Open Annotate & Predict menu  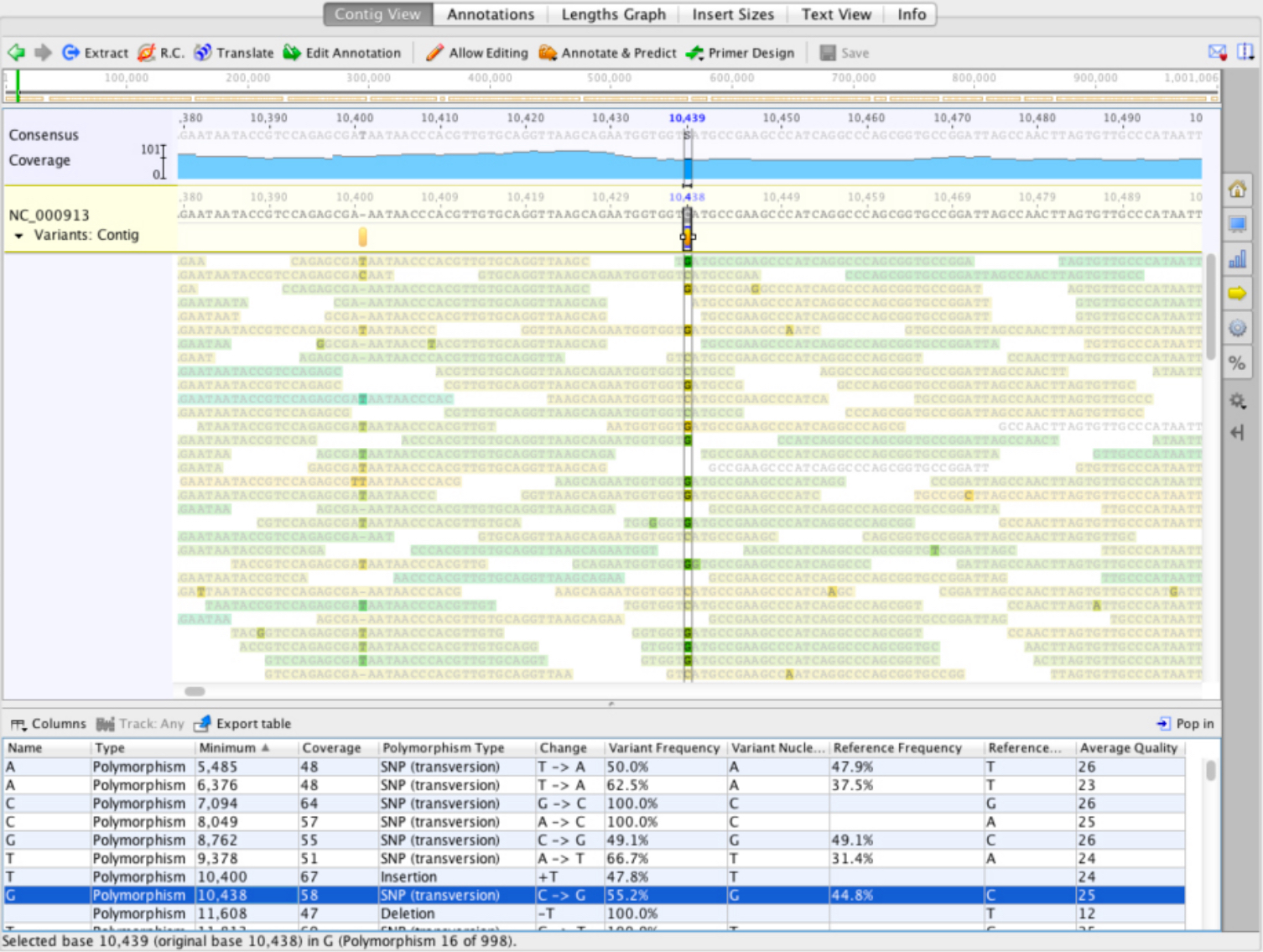click(608, 53)
